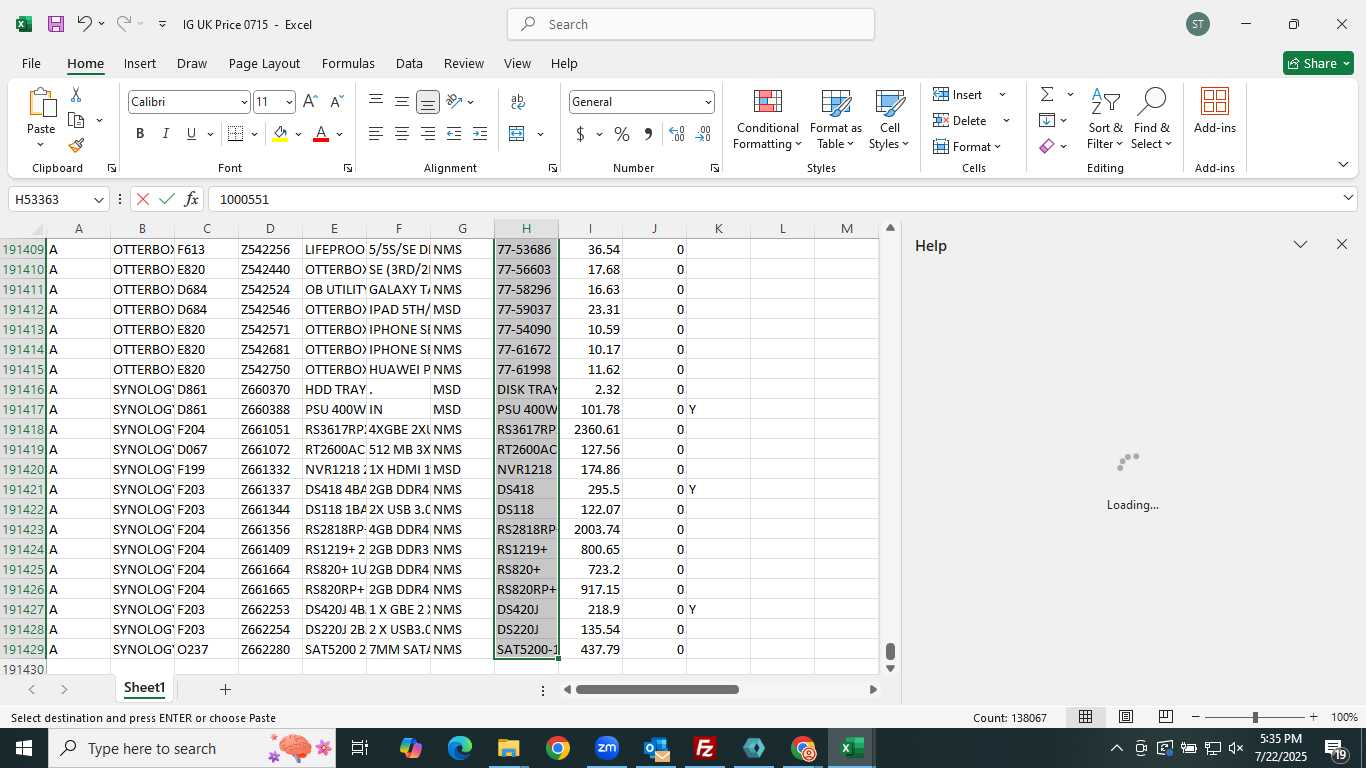The image size is (1366, 768).
Task: Increase decimal places
Action: tap(677, 134)
